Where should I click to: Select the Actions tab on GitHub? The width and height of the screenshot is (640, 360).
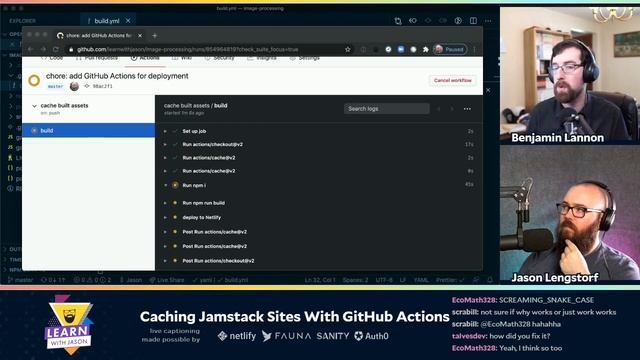click(x=145, y=58)
